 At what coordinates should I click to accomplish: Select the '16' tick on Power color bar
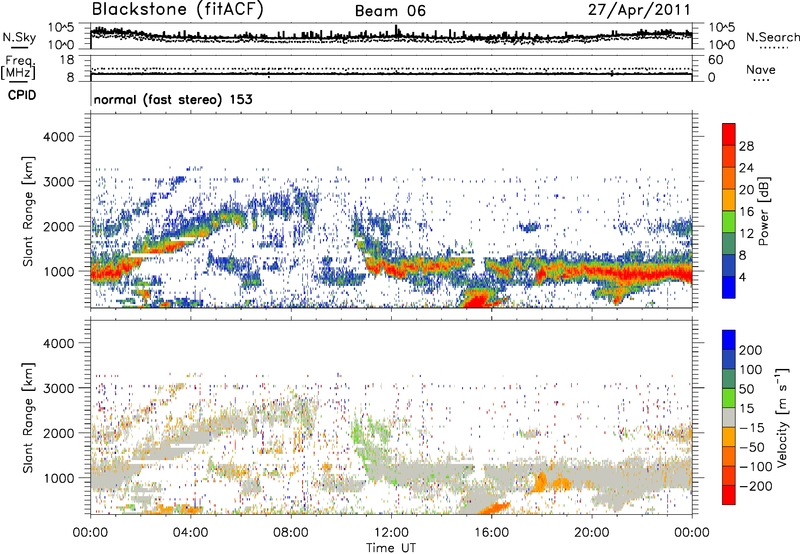coord(746,212)
